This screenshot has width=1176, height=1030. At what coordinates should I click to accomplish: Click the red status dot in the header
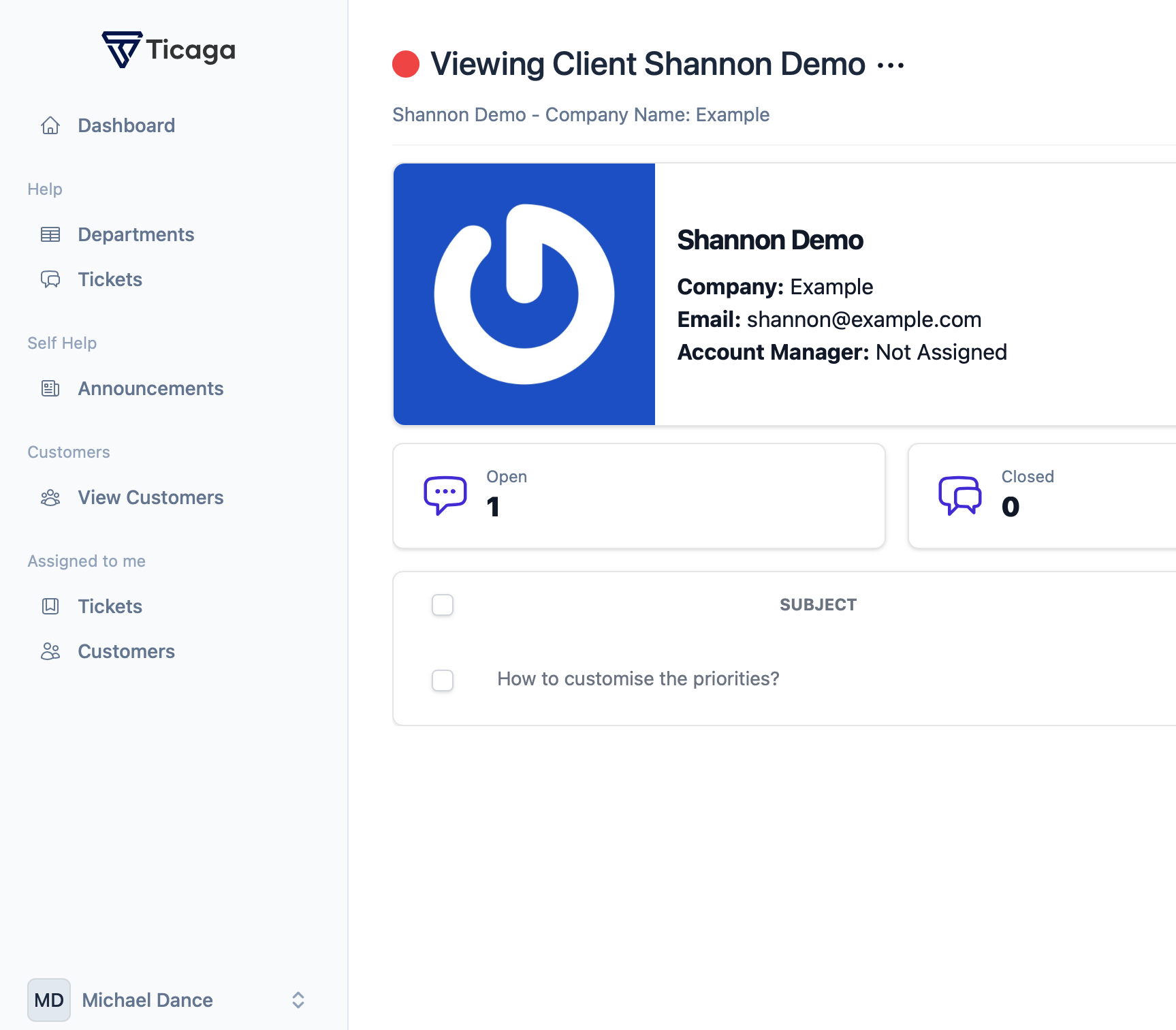pos(406,64)
